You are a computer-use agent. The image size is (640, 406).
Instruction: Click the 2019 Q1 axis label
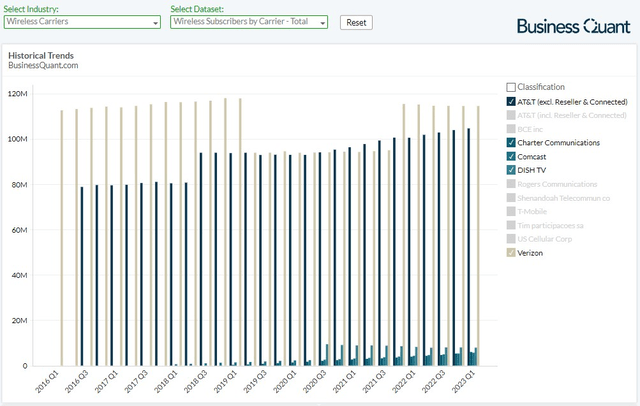[226, 382]
